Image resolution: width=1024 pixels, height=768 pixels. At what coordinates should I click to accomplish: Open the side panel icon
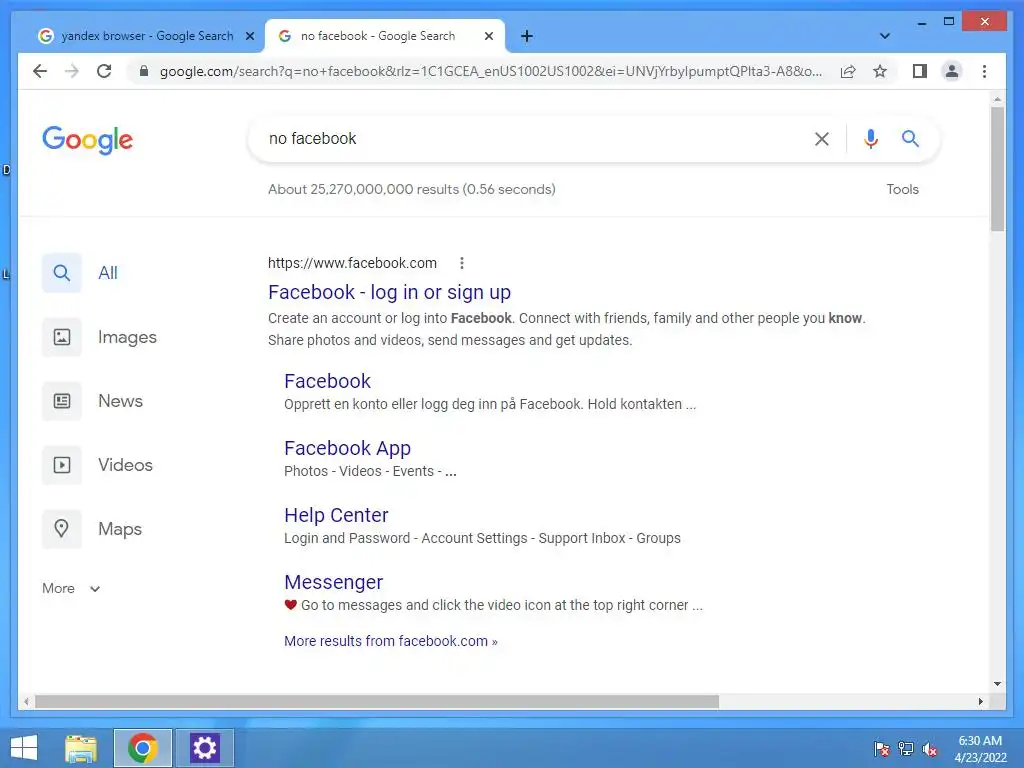click(x=920, y=71)
